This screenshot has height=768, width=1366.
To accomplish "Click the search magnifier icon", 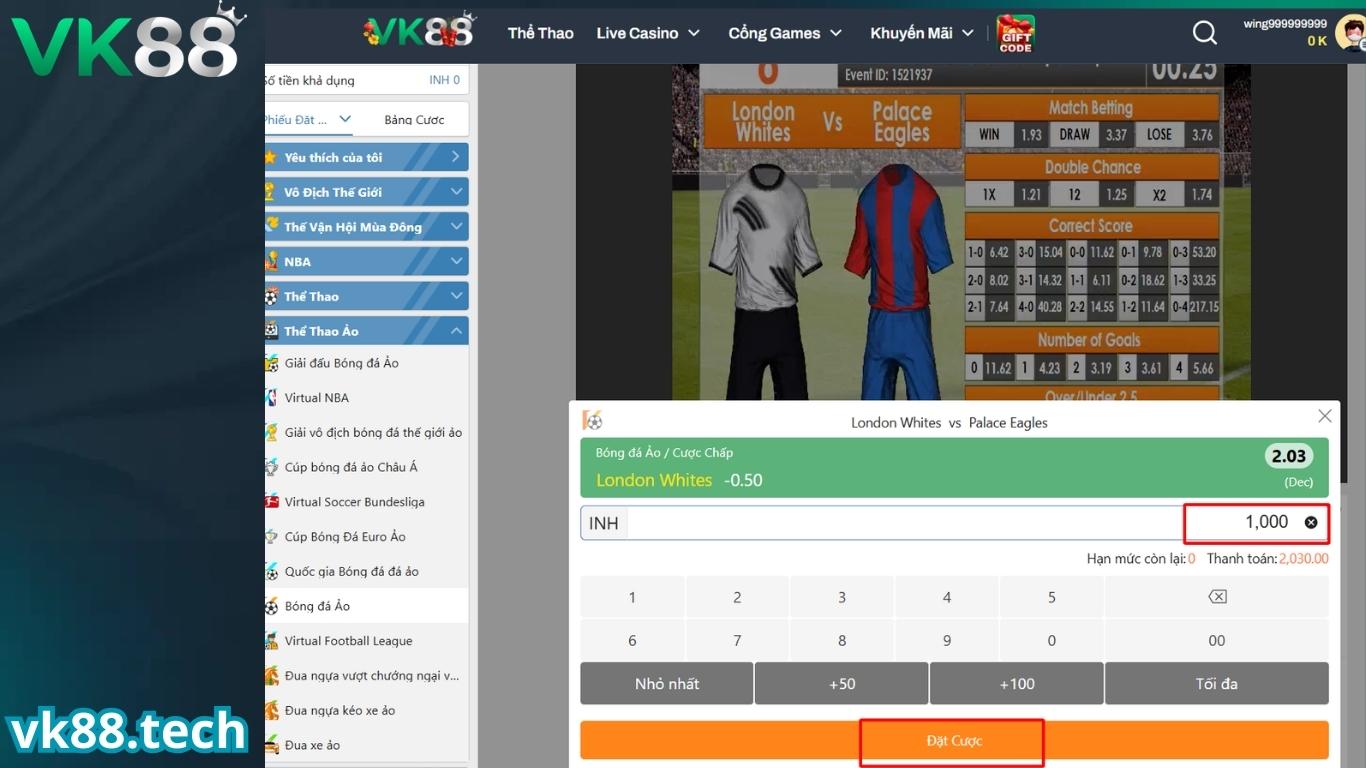I will coord(1205,33).
